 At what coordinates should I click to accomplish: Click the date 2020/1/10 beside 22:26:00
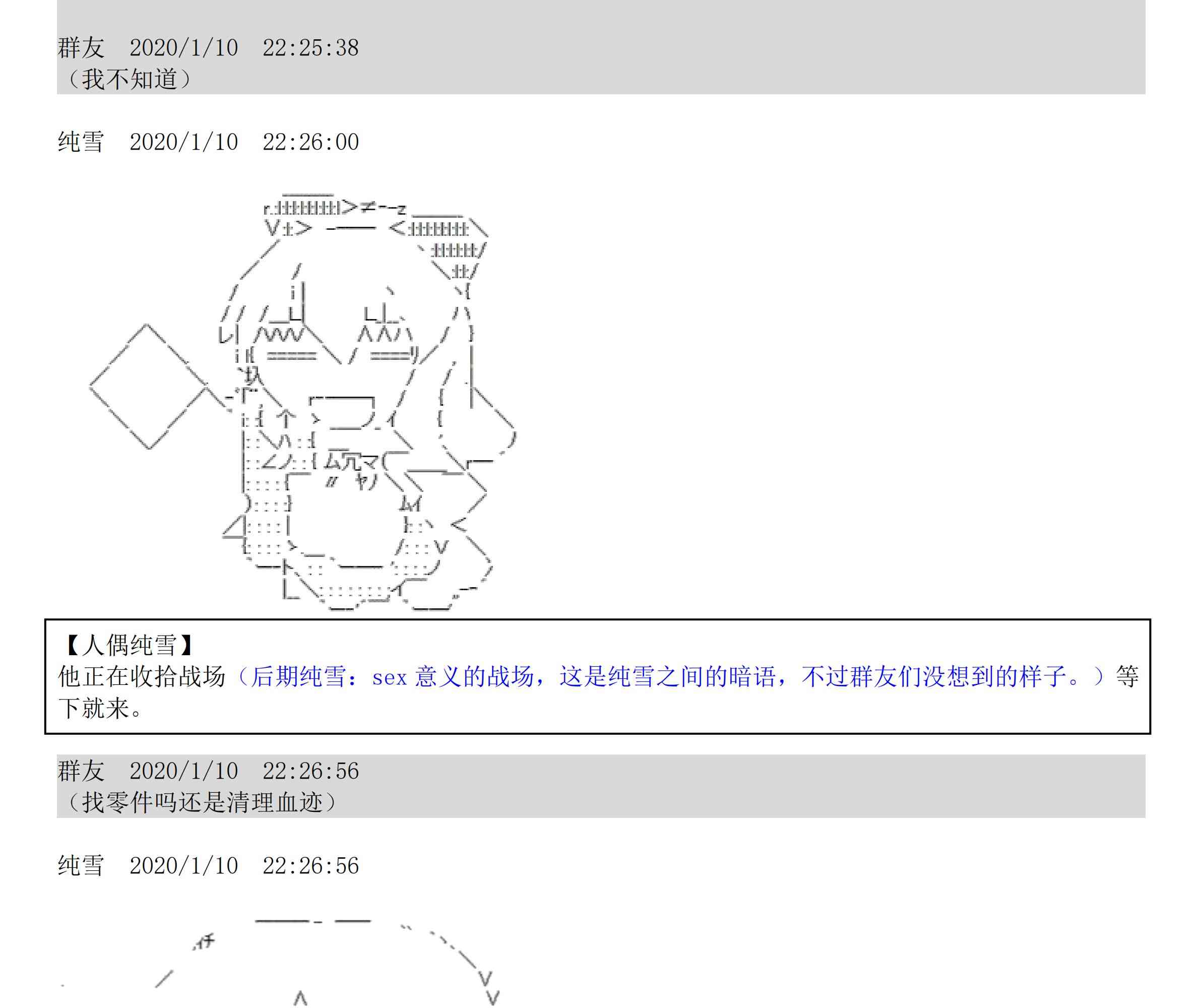[183, 142]
